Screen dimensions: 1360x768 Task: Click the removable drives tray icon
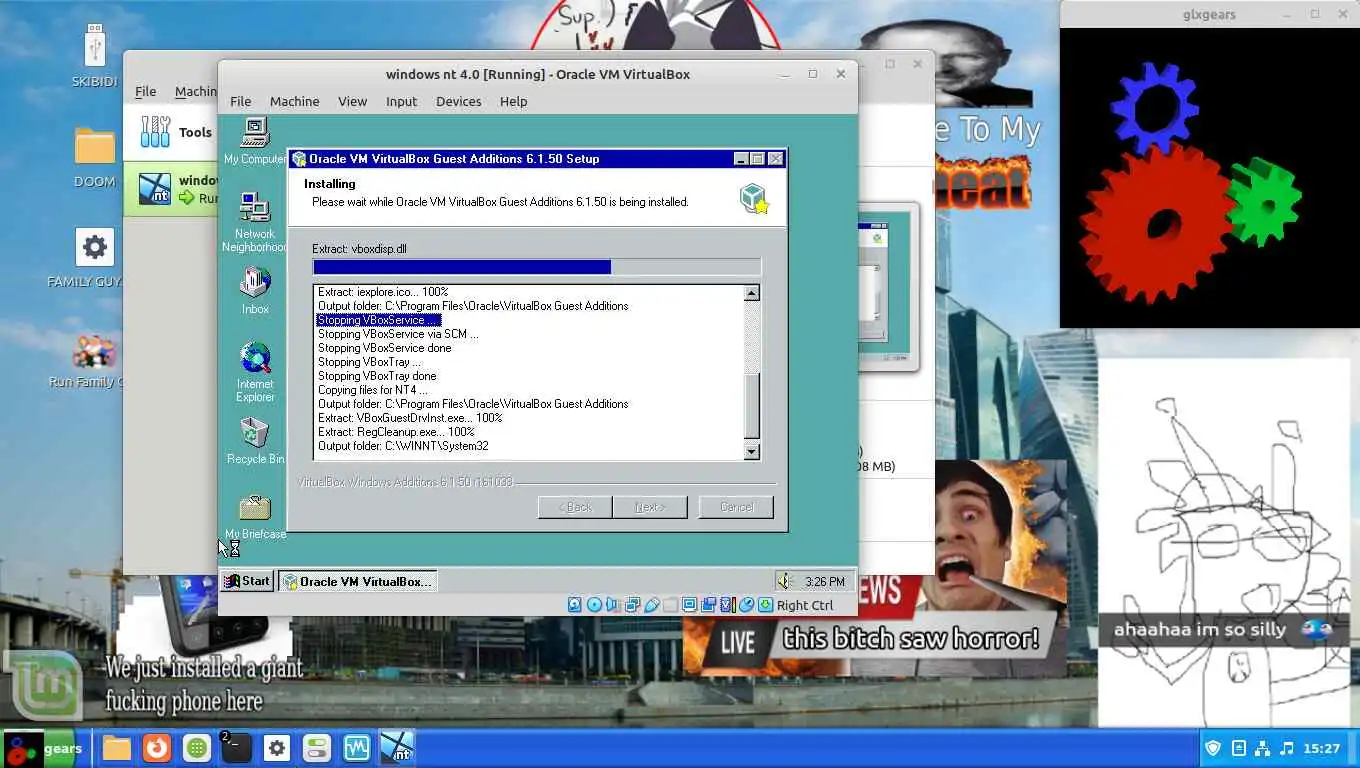[1238, 748]
